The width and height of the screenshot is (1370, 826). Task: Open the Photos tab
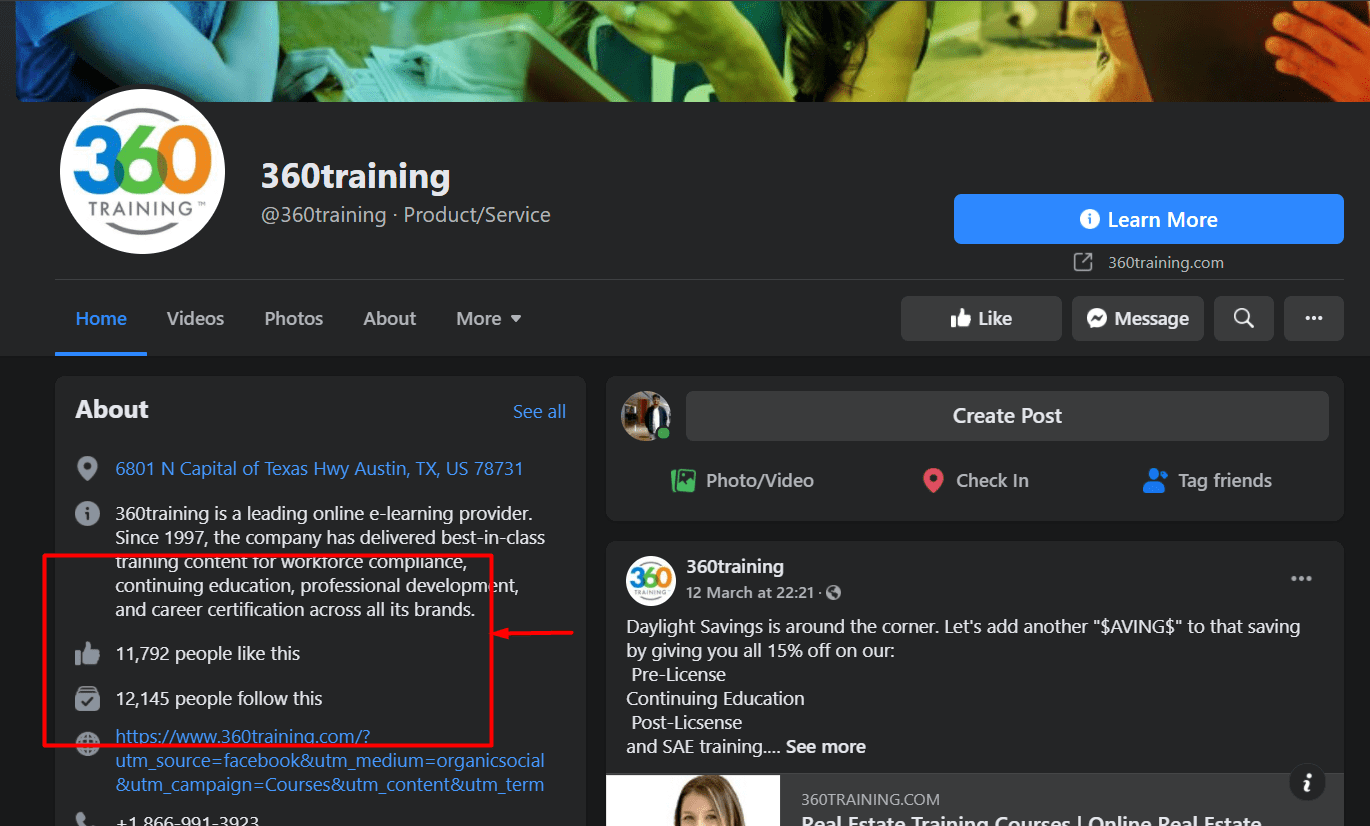point(294,319)
